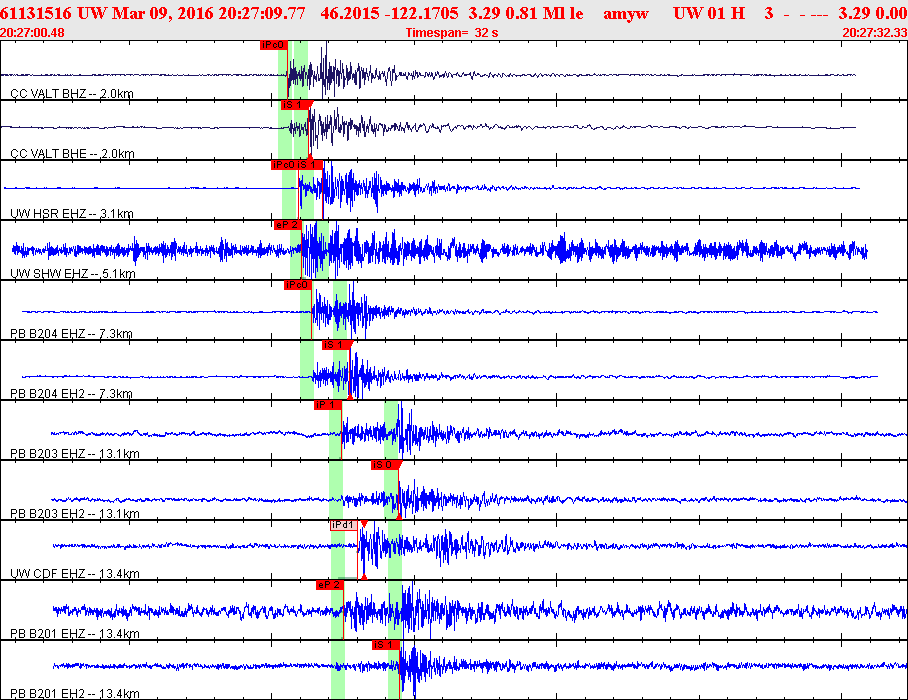Screen dimensions: 908x700
Task: Select the iPc0 pick on UW HSR EHZ trace
Action: click(283, 164)
